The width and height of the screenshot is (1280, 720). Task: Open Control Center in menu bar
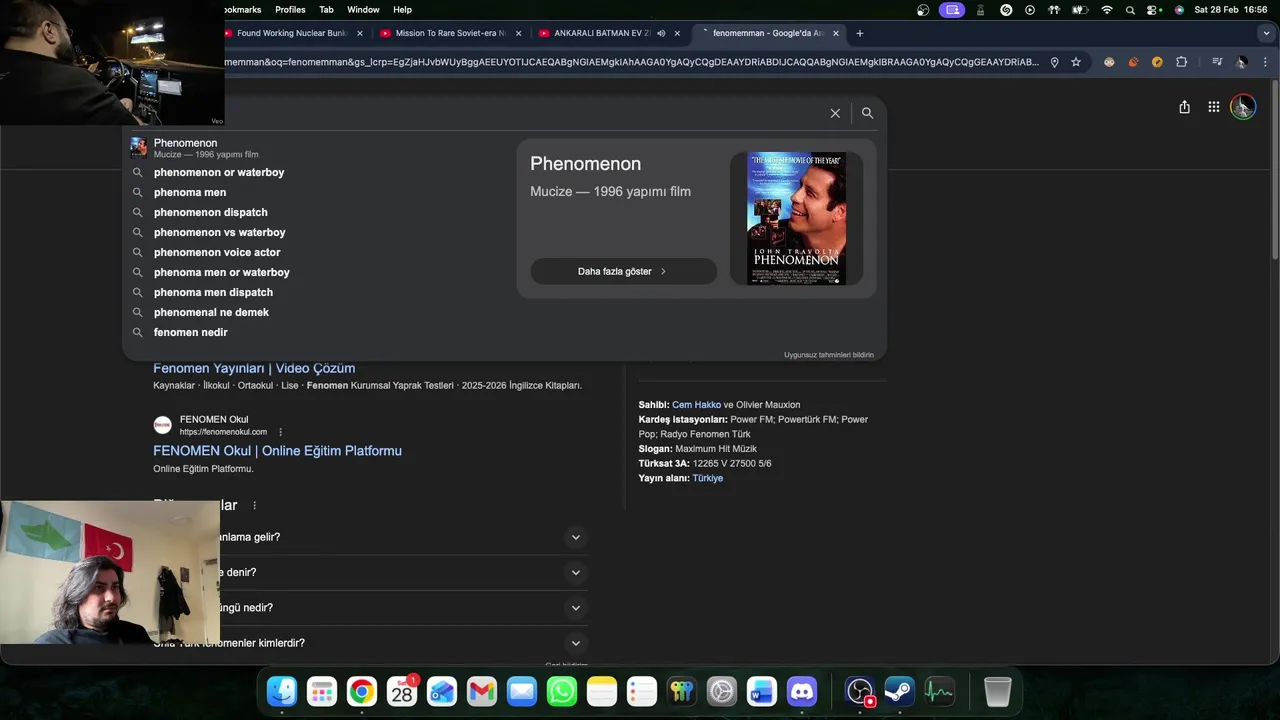click(x=1154, y=10)
